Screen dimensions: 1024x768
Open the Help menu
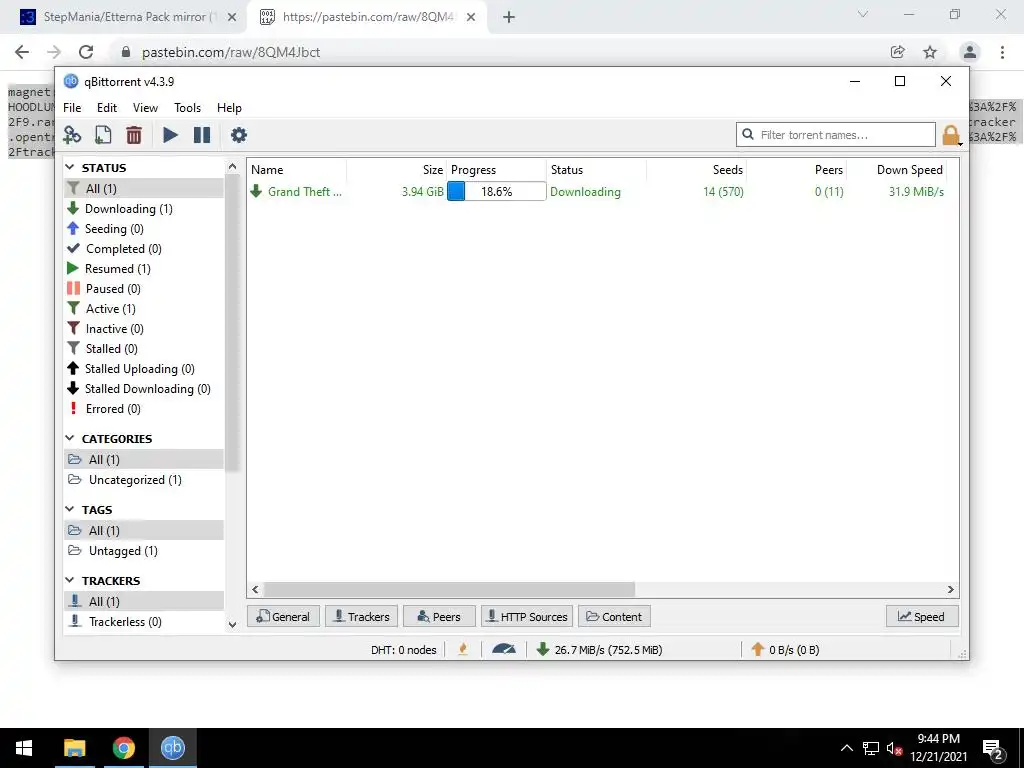coord(229,108)
